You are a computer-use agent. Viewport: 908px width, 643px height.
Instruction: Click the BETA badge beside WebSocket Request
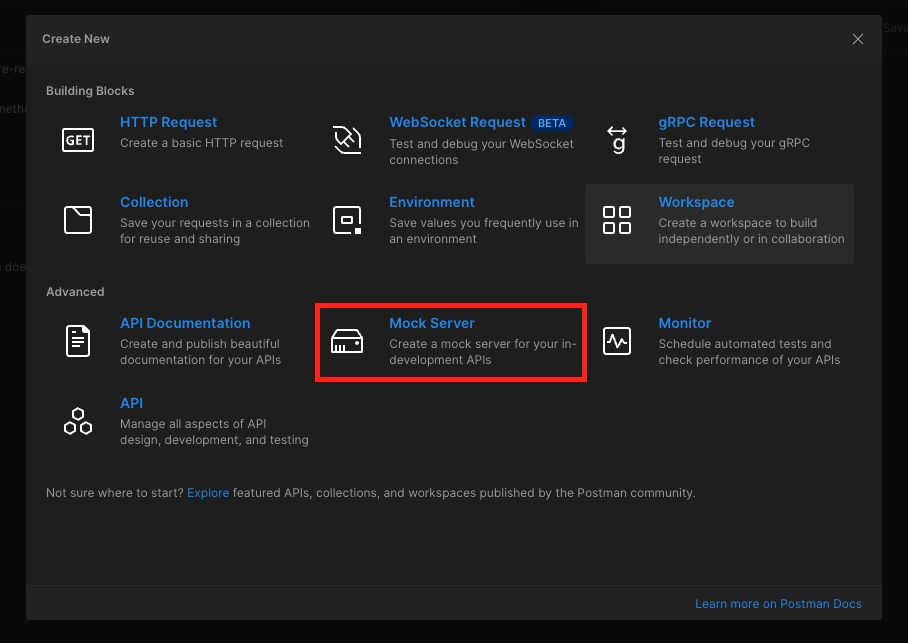552,123
